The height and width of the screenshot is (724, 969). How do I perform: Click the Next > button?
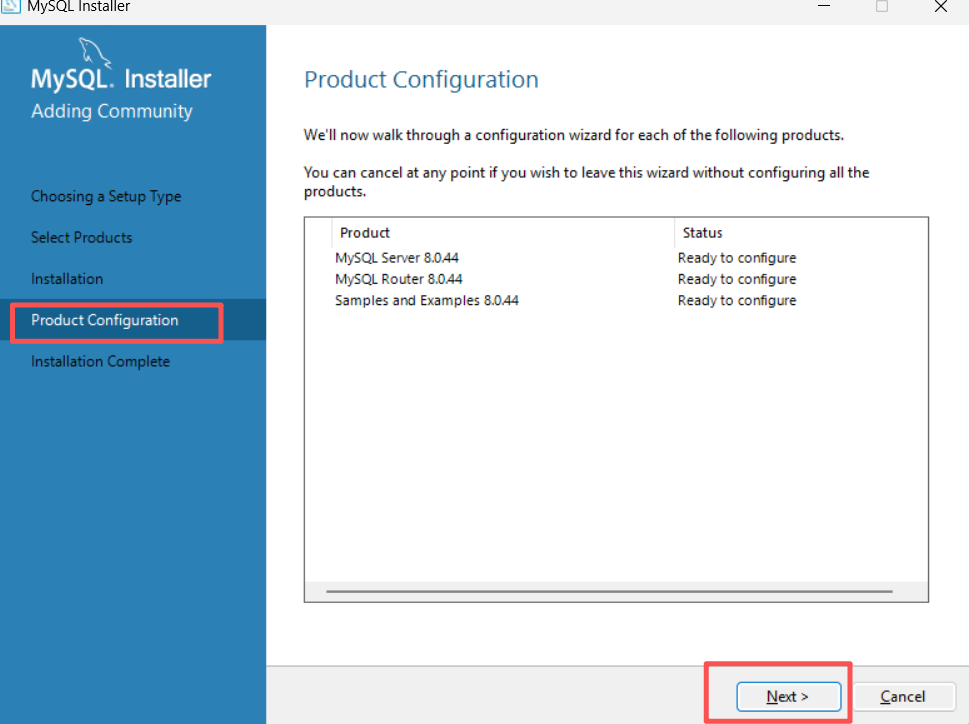(788, 696)
